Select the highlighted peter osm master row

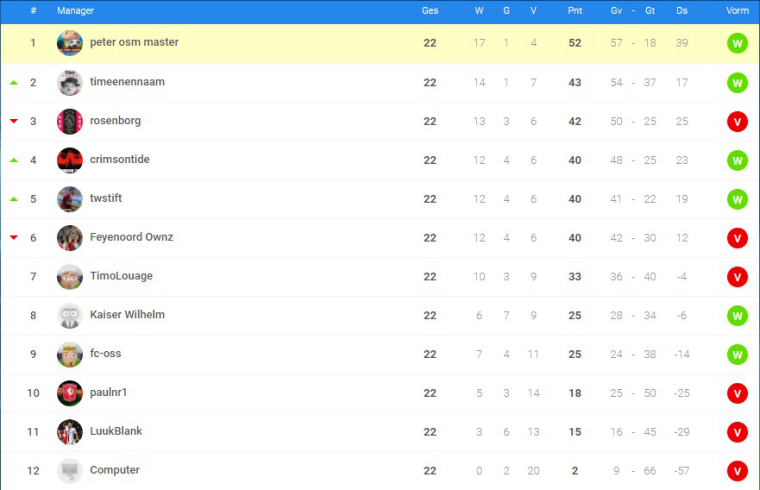pyautogui.click(x=380, y=43)
